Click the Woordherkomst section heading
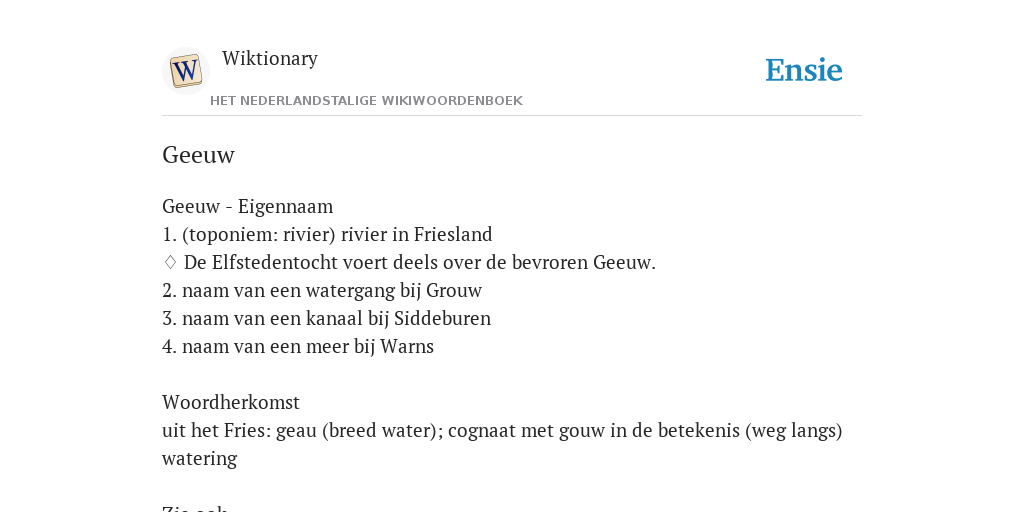The height and width of the screenshot is (512, 1024). click(231, 402)
